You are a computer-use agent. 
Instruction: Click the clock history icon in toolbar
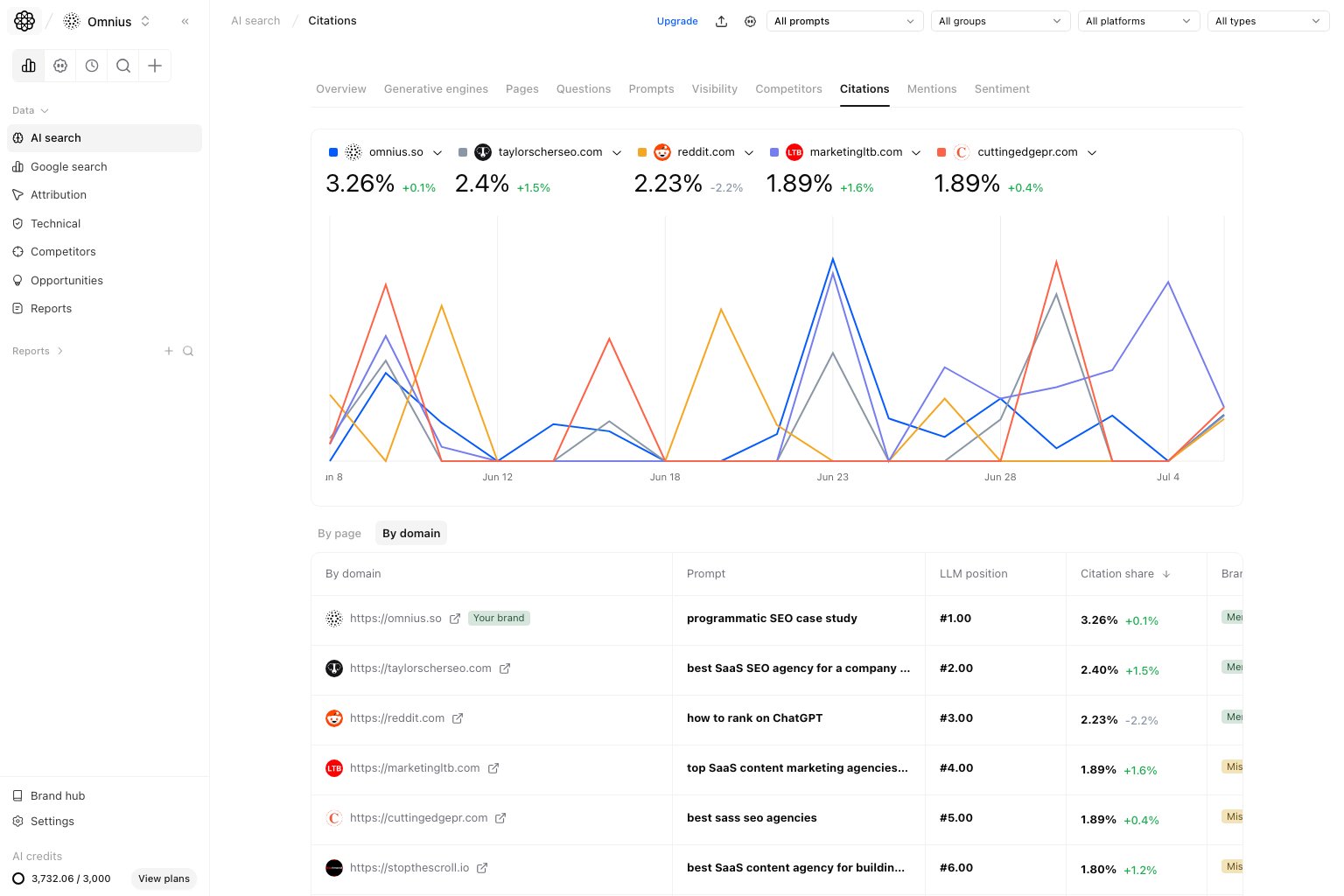tap(92, 66)
